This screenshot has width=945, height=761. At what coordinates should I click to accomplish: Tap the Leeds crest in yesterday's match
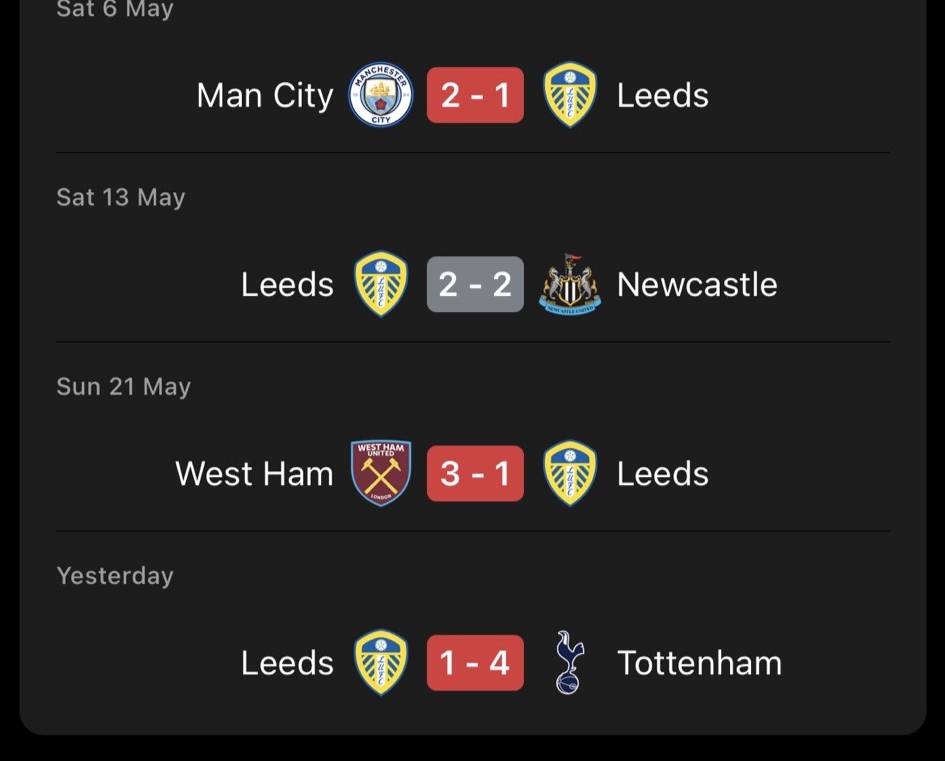pos(380,662)
